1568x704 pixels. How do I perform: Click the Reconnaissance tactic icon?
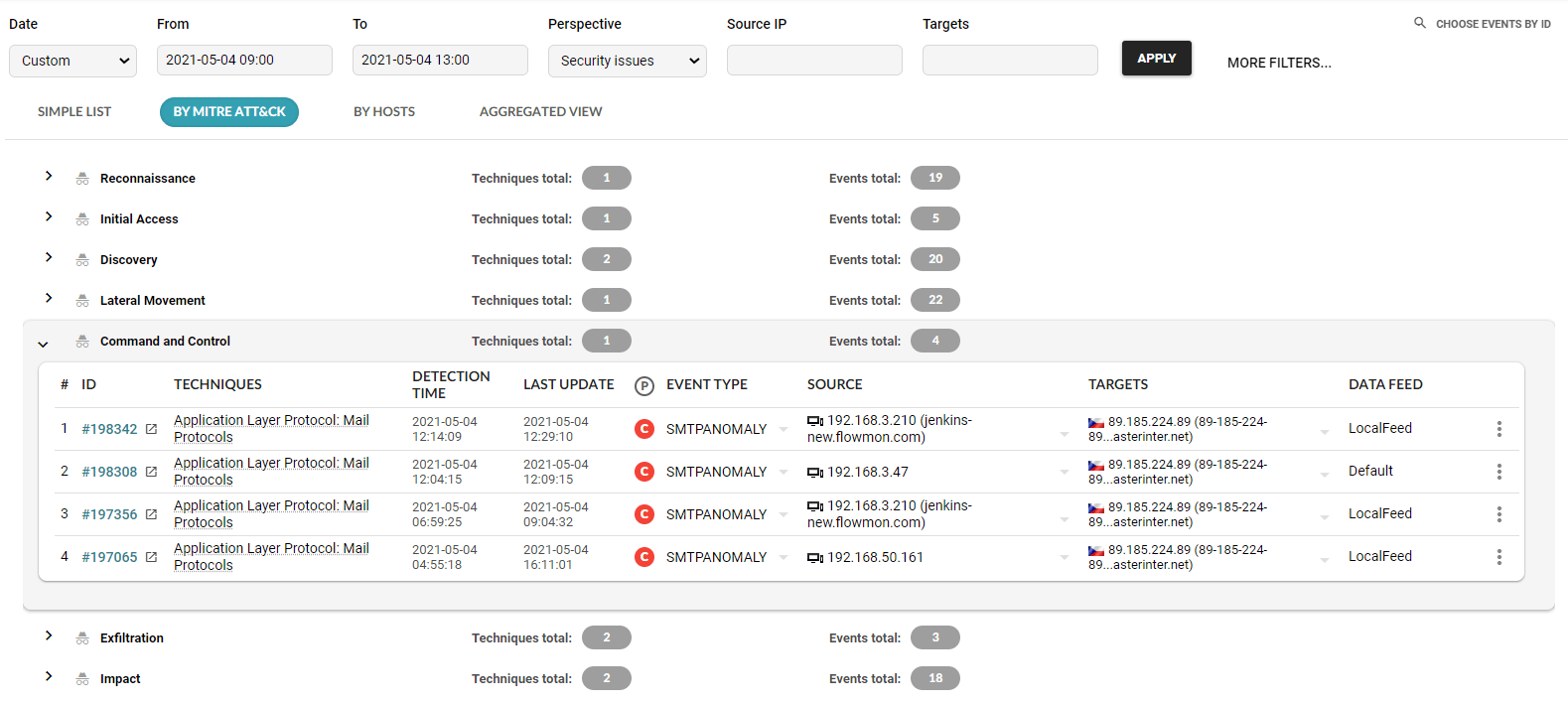pos(82,179)
